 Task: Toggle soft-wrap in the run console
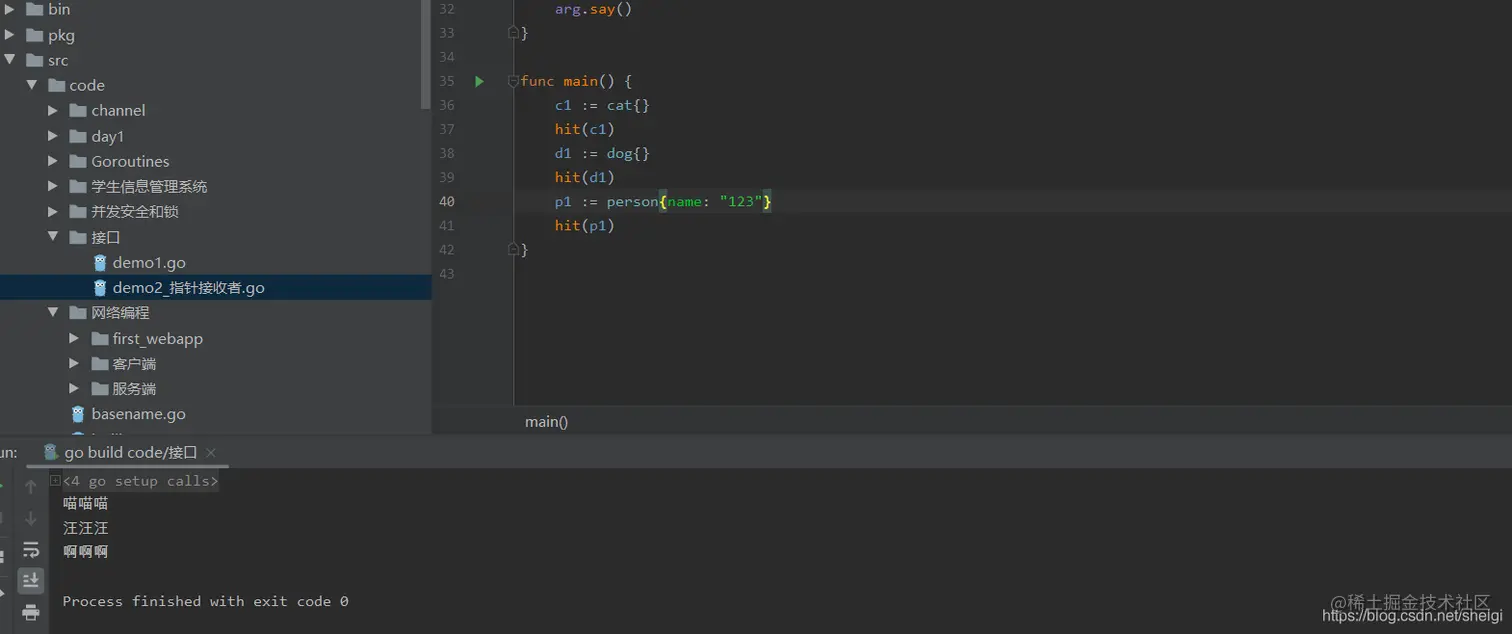31,549
